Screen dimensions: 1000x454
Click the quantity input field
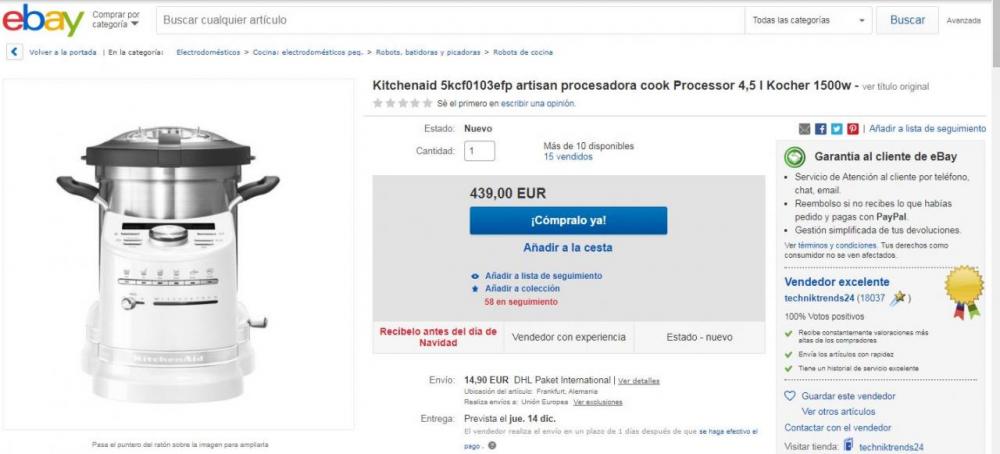click(x=479, y=151)
